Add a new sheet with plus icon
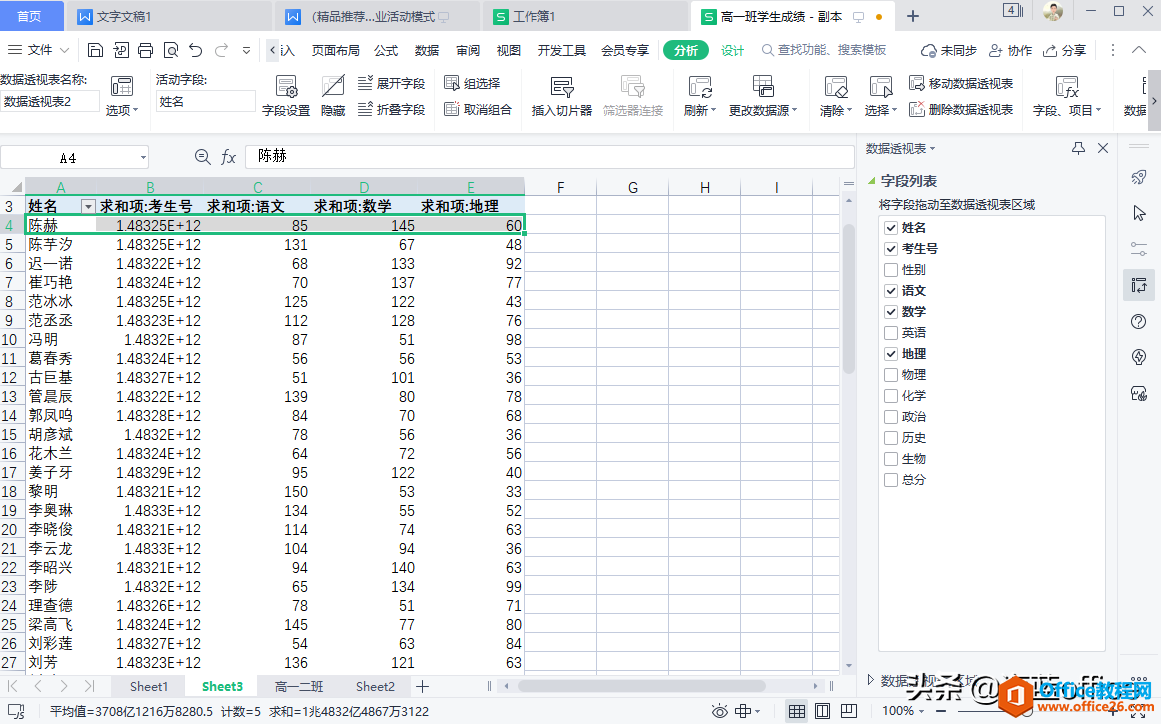 [x=422, y=686]
